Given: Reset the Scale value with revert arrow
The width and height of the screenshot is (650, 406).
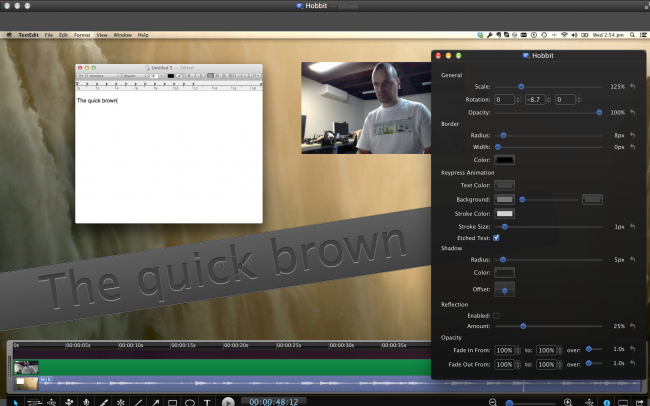Looking at the screenshot, I should (x=632, y=87).
